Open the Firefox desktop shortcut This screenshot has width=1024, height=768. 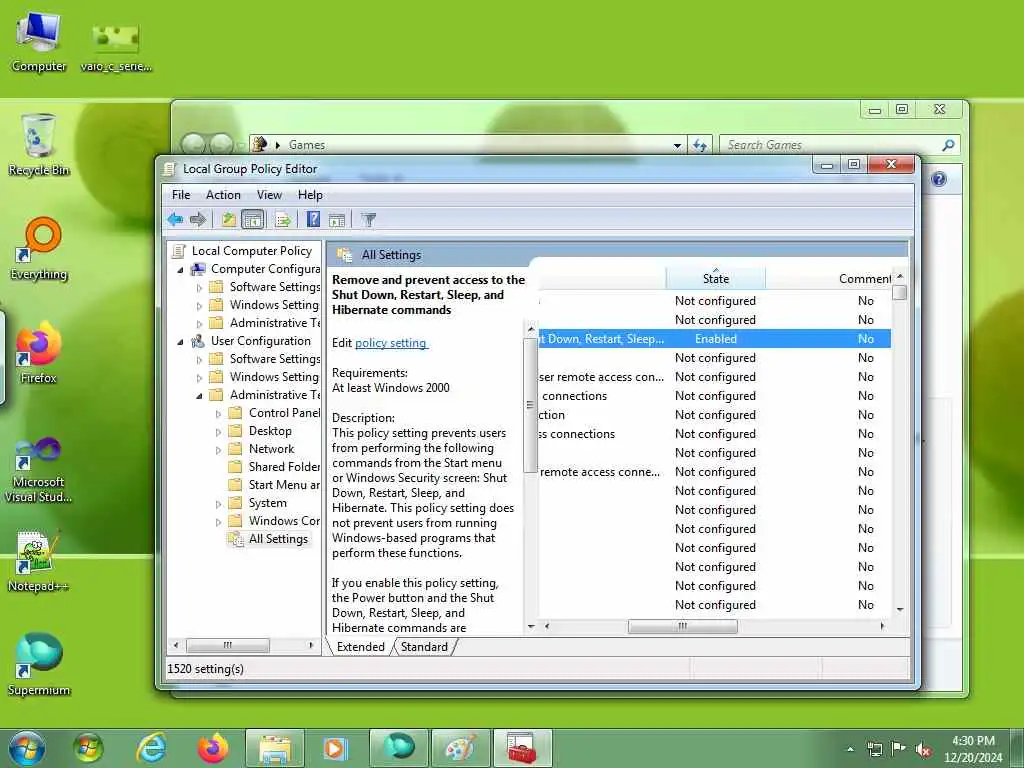[x=39, y=353]
